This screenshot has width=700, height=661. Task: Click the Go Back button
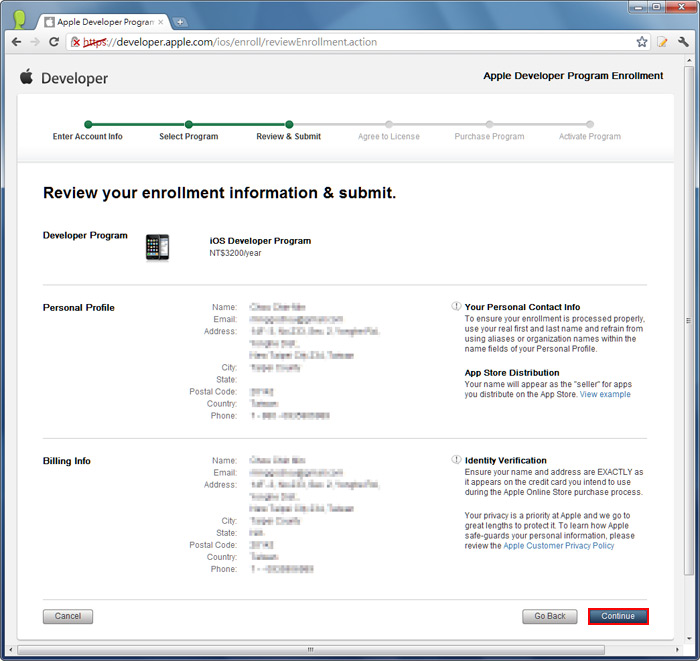pyautogui.click(x=550, y=616)
